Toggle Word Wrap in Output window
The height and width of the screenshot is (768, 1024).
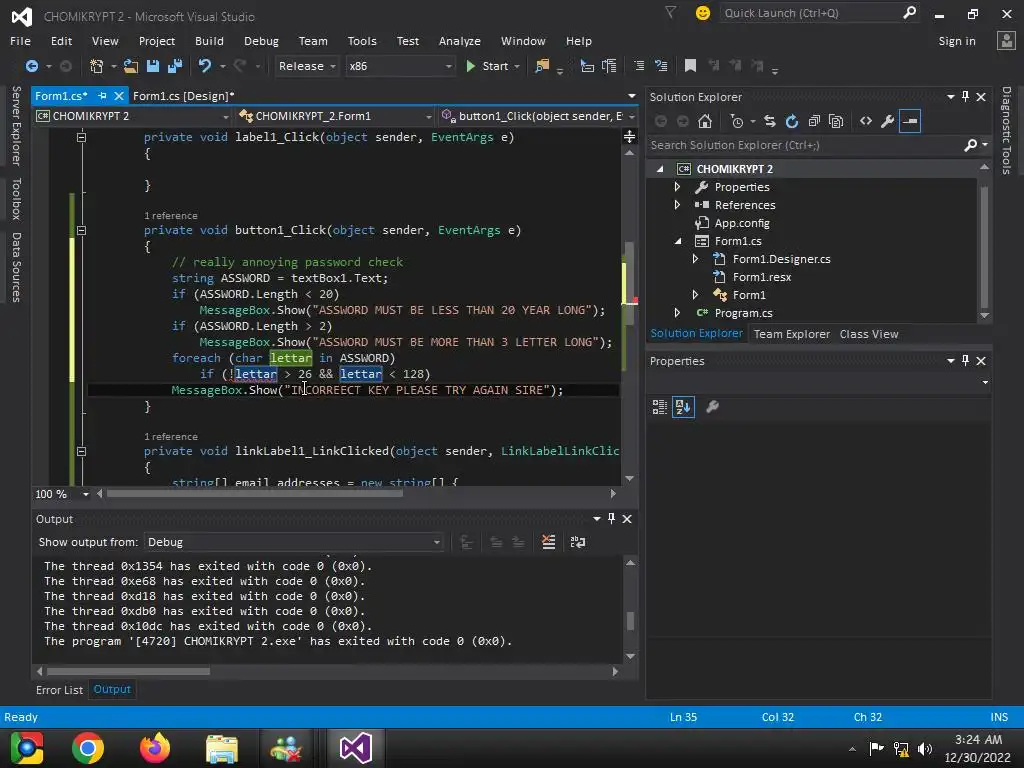point(578,542)
